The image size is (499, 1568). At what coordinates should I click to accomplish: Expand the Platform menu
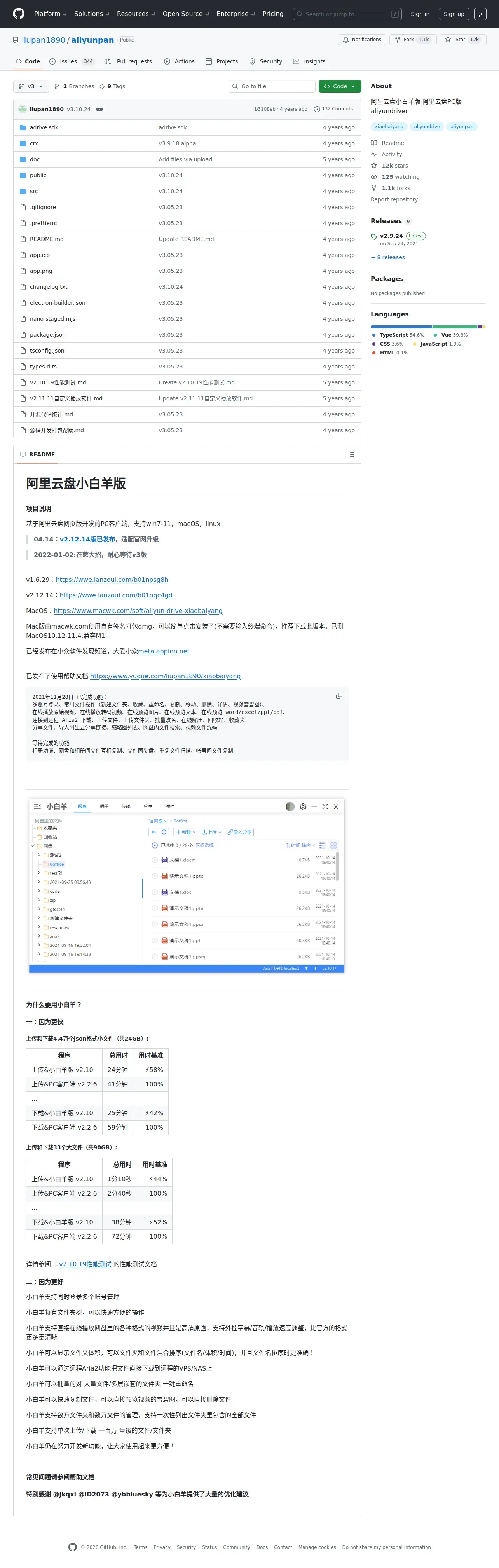(x=50, y=14)
